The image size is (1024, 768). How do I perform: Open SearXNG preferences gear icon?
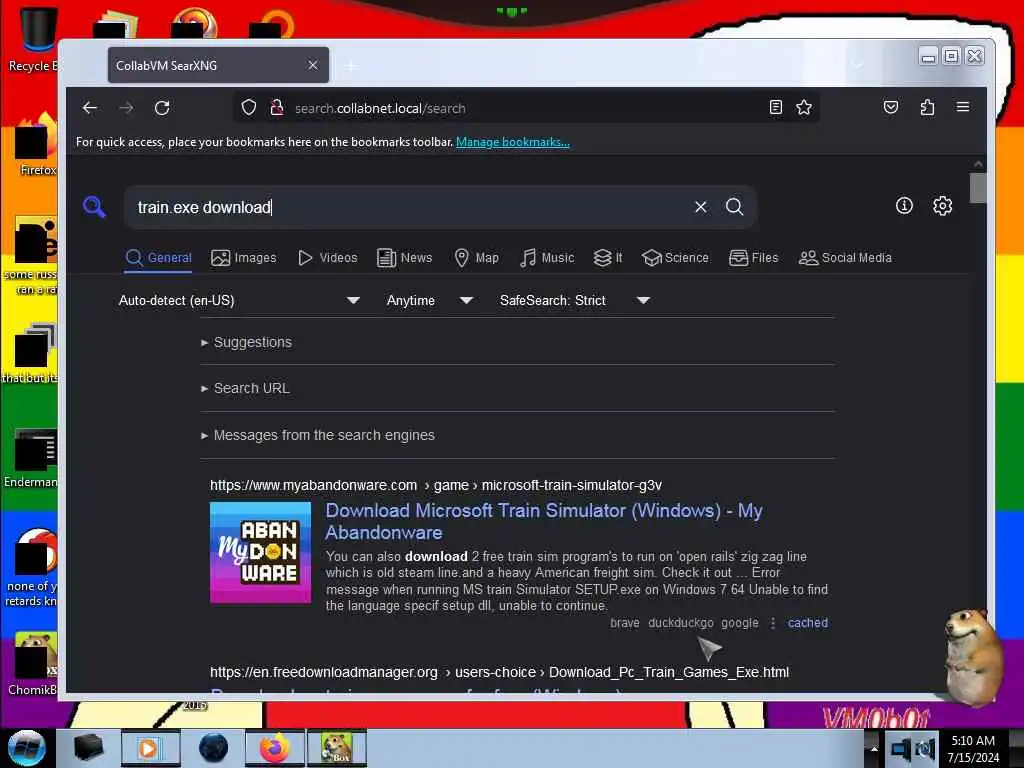click(x=942, y=206)
